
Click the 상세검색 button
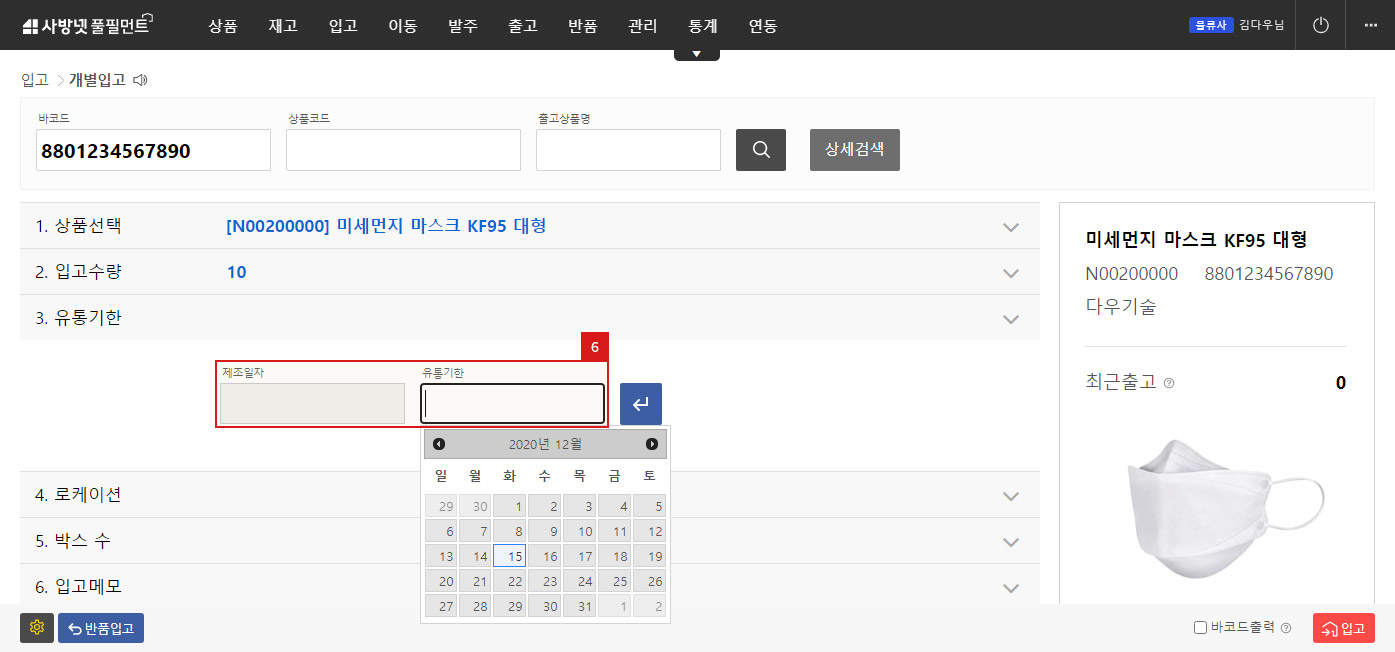854,150
